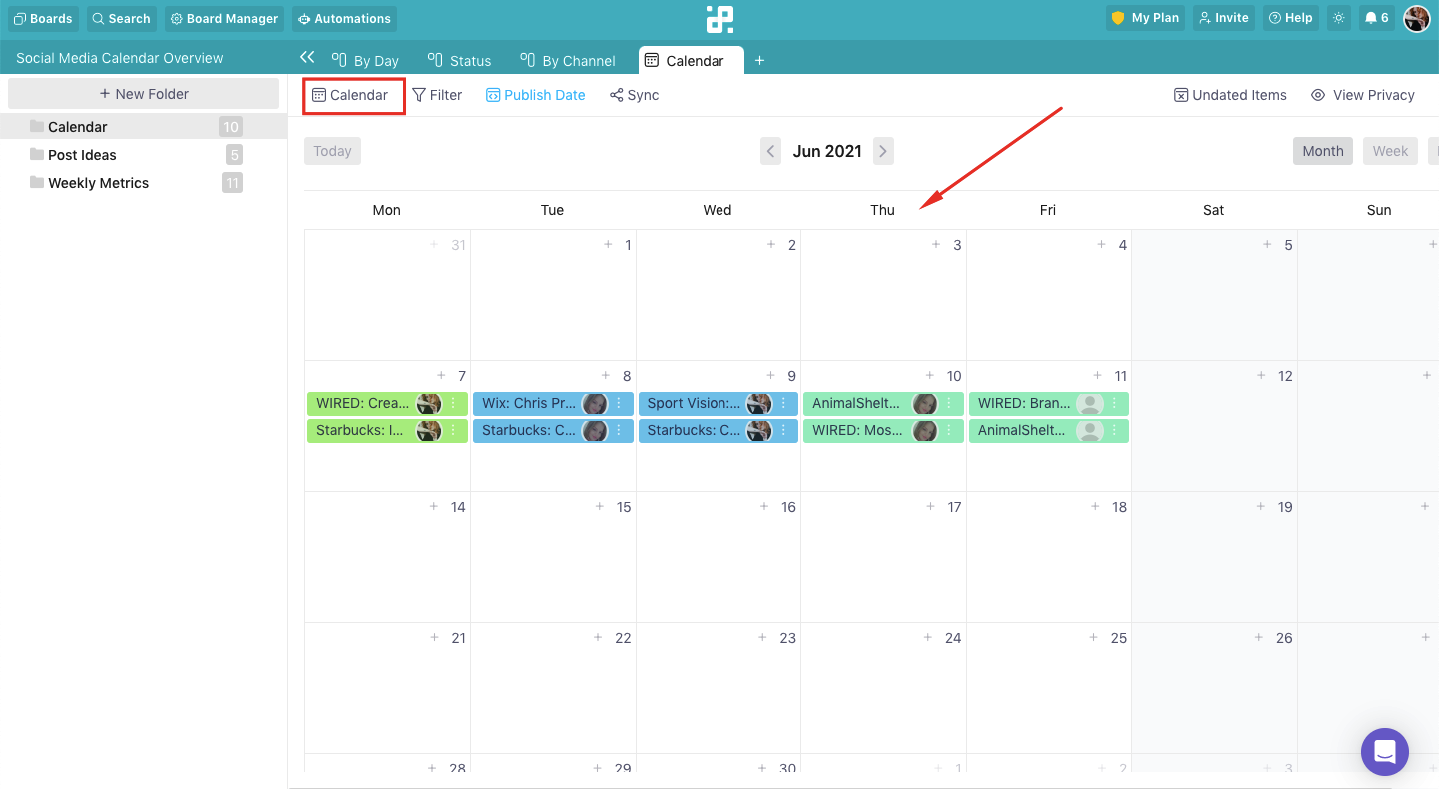This screenshot has height=789, width=1439.
Task: Click assignee avatar on Wix item
Action: click(x=595, y=403)
